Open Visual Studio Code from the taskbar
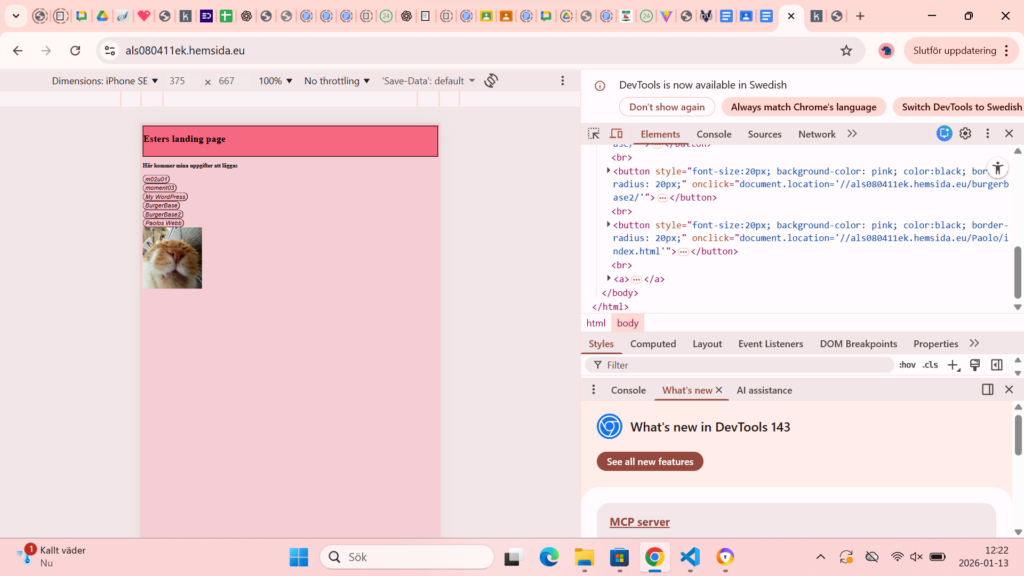Screen dimensions: 1024x576 pyautogui.click(x=690, y=557)
